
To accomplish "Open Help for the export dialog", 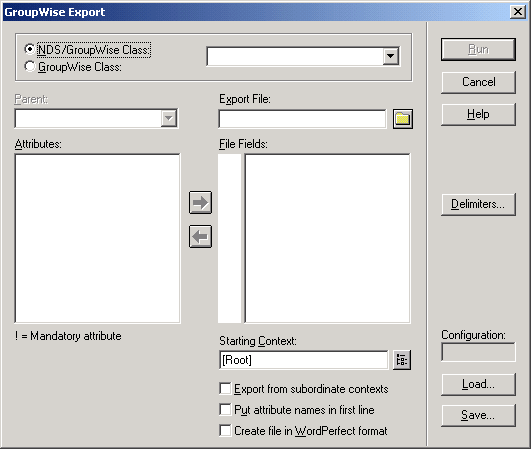I will 478,114.
